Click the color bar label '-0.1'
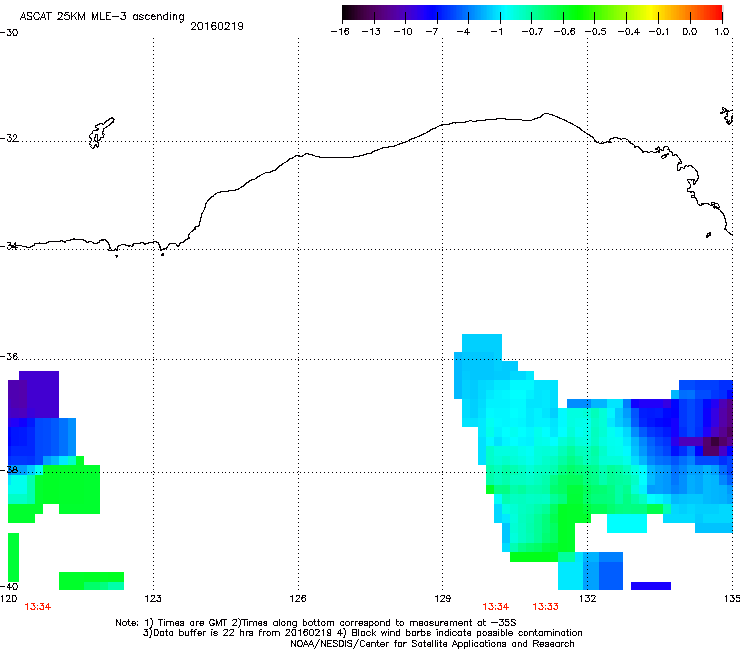Image resolution: width=740 pixels, height=650 pixels. tap(659, 32)
